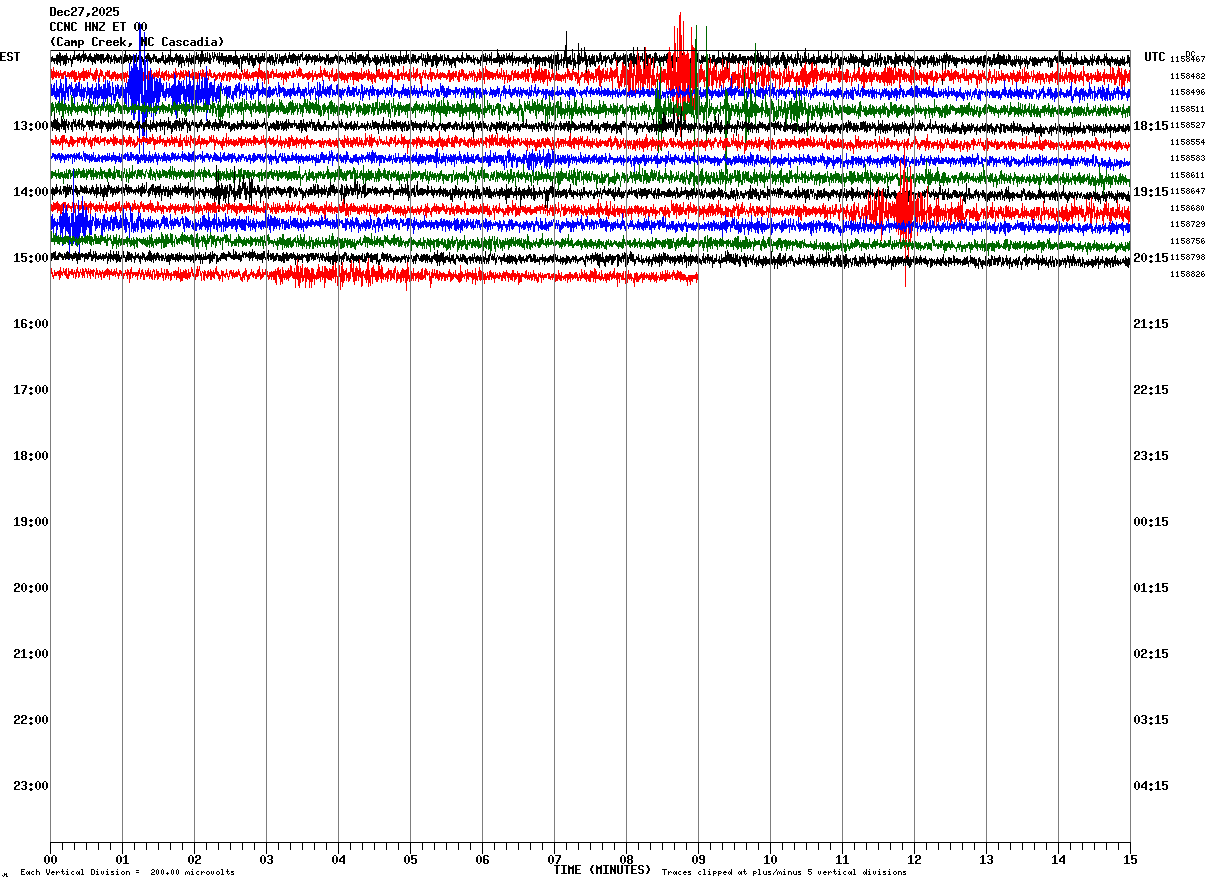Click the 21:00 EST hour label
The image size is (1210, 886).
31,654
